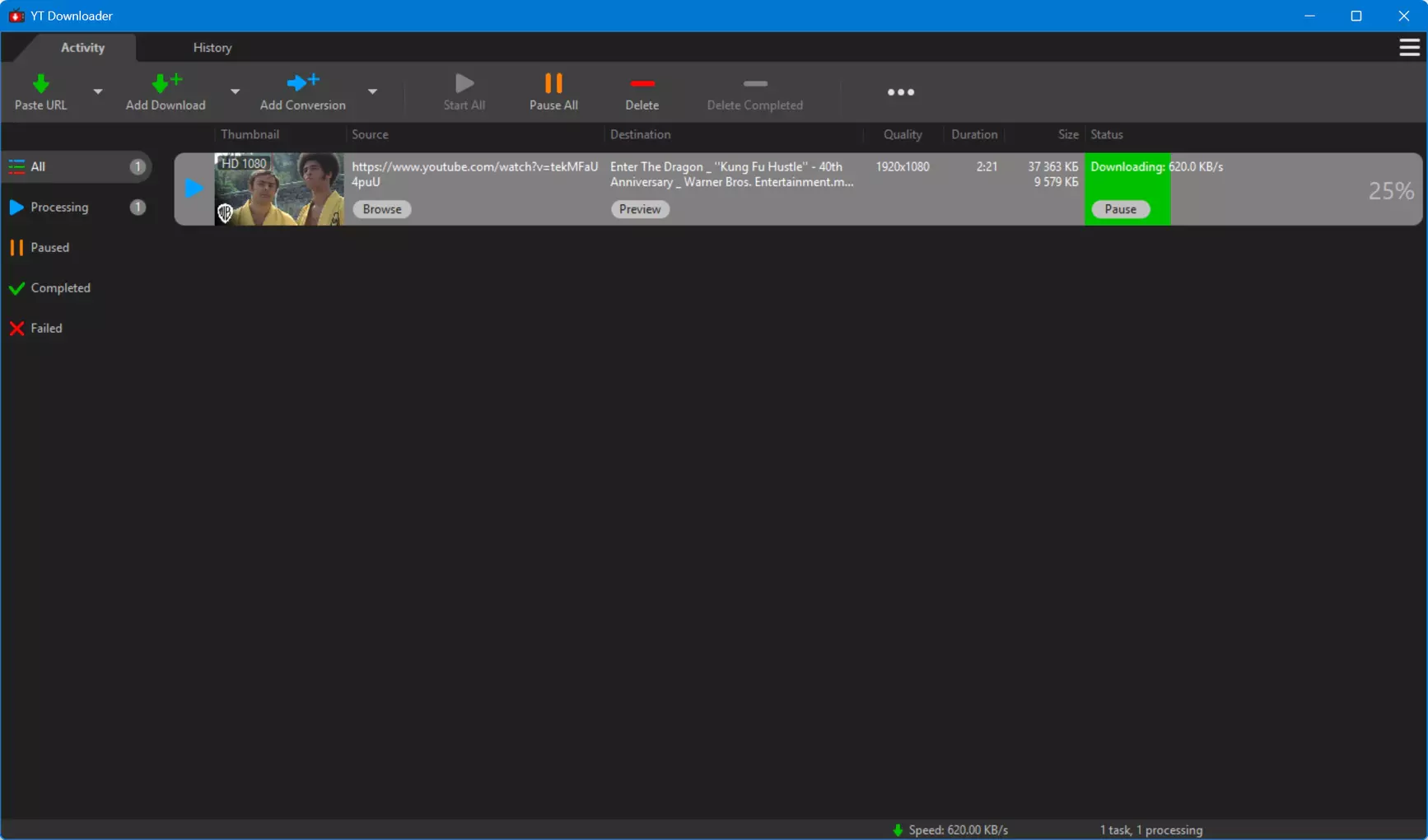Click the Start All play icon
Viewport: 1428px width, 840px height.
[x=464, y=83]
